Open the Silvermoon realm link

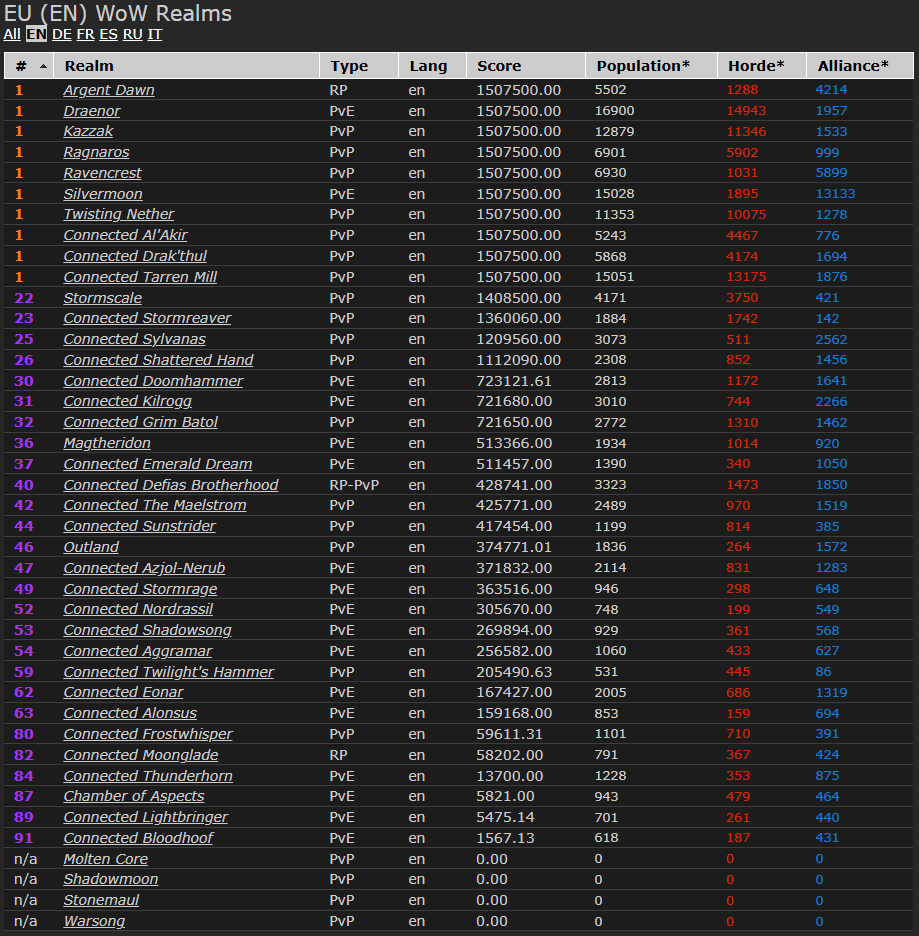click(103, 194)
